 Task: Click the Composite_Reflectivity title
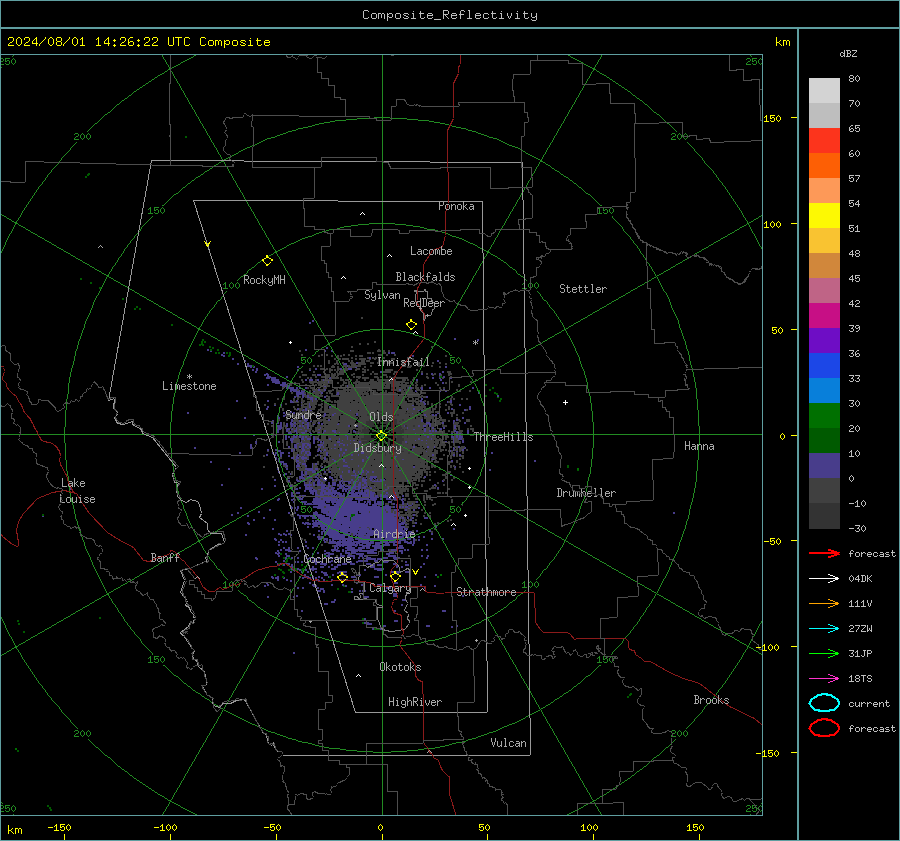coord(450,15)
